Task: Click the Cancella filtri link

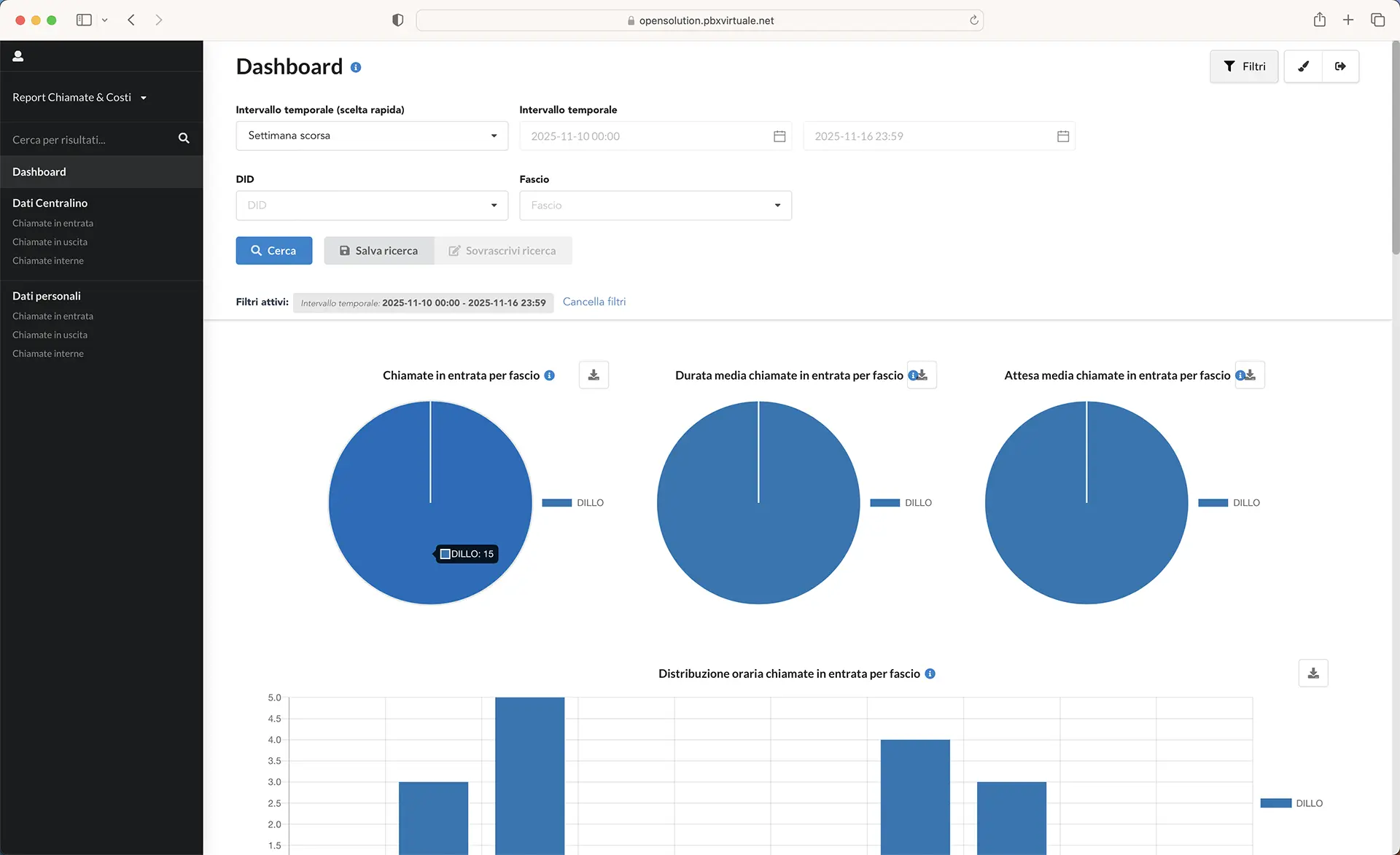Action: click(594, 302)
